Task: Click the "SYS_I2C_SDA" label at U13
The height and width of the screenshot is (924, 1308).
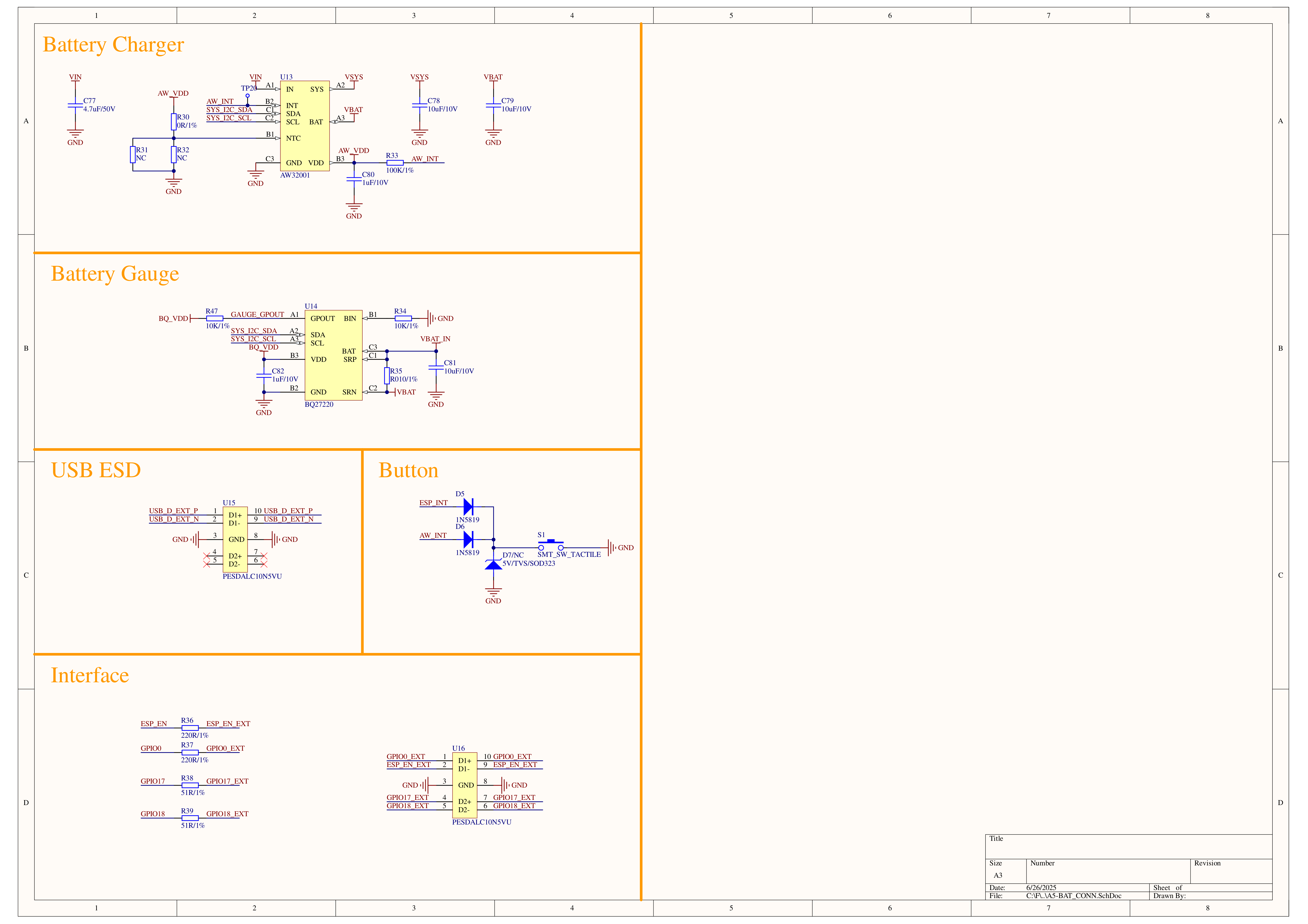Action: tap(229, 110)
